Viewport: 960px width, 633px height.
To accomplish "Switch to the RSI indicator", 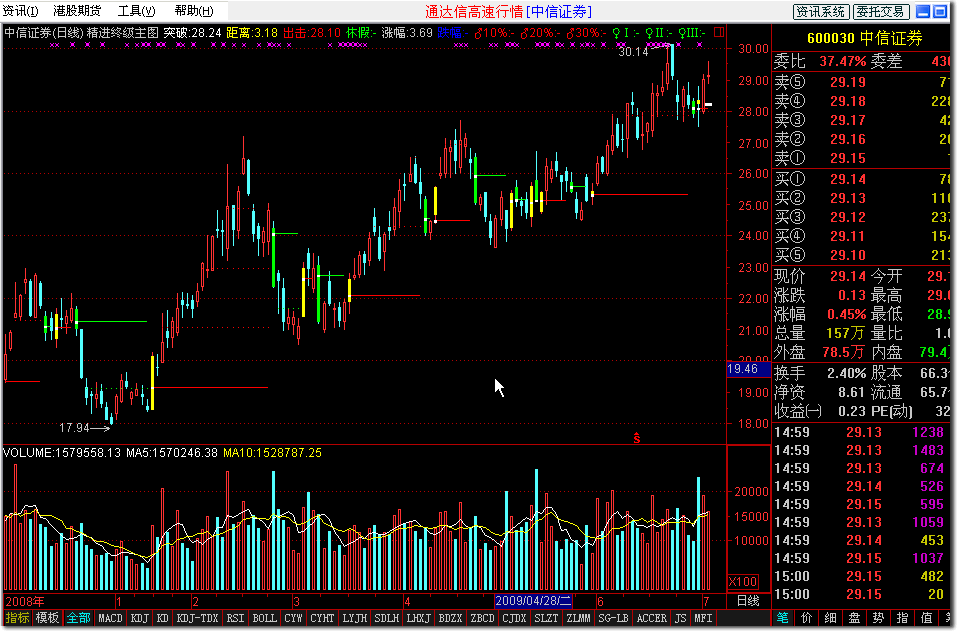I will [x=235, y=618].
